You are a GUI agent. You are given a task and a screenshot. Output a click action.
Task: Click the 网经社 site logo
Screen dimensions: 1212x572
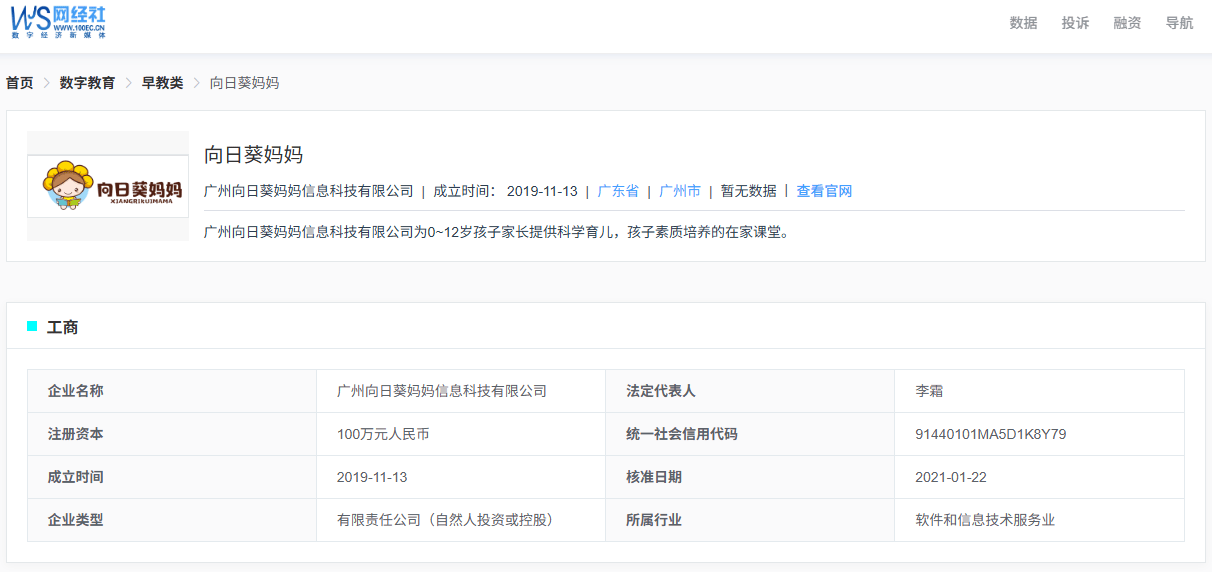[59, 20]
